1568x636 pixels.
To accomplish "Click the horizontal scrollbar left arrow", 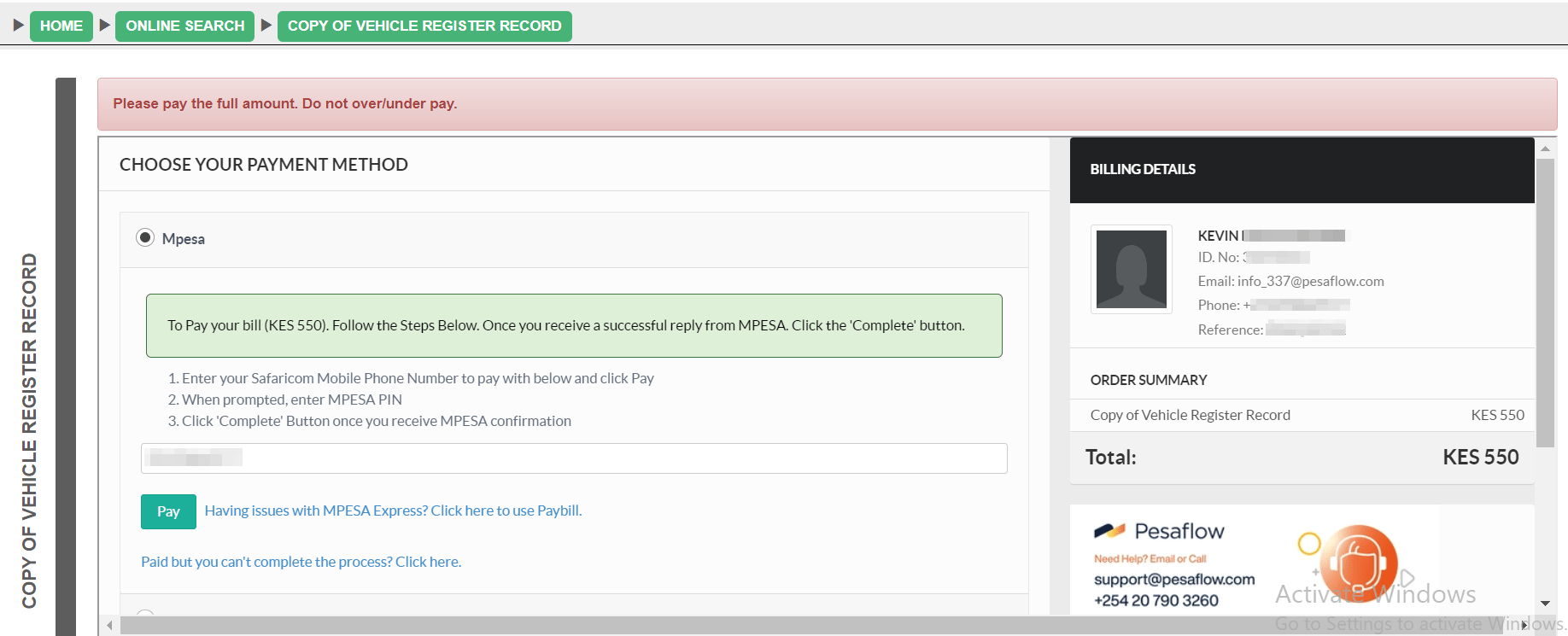I will pyautogui.click(x=109, y=626).
